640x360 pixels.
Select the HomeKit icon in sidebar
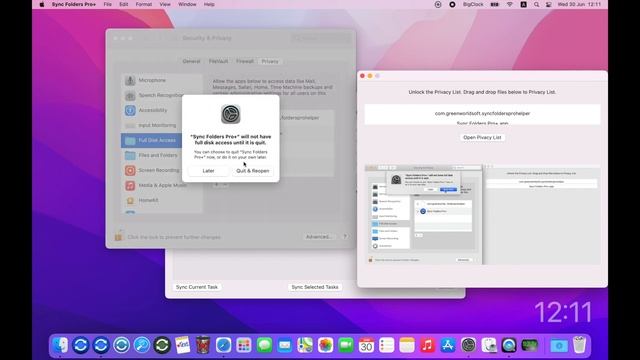pyautogui.click(x=130, y=200)
